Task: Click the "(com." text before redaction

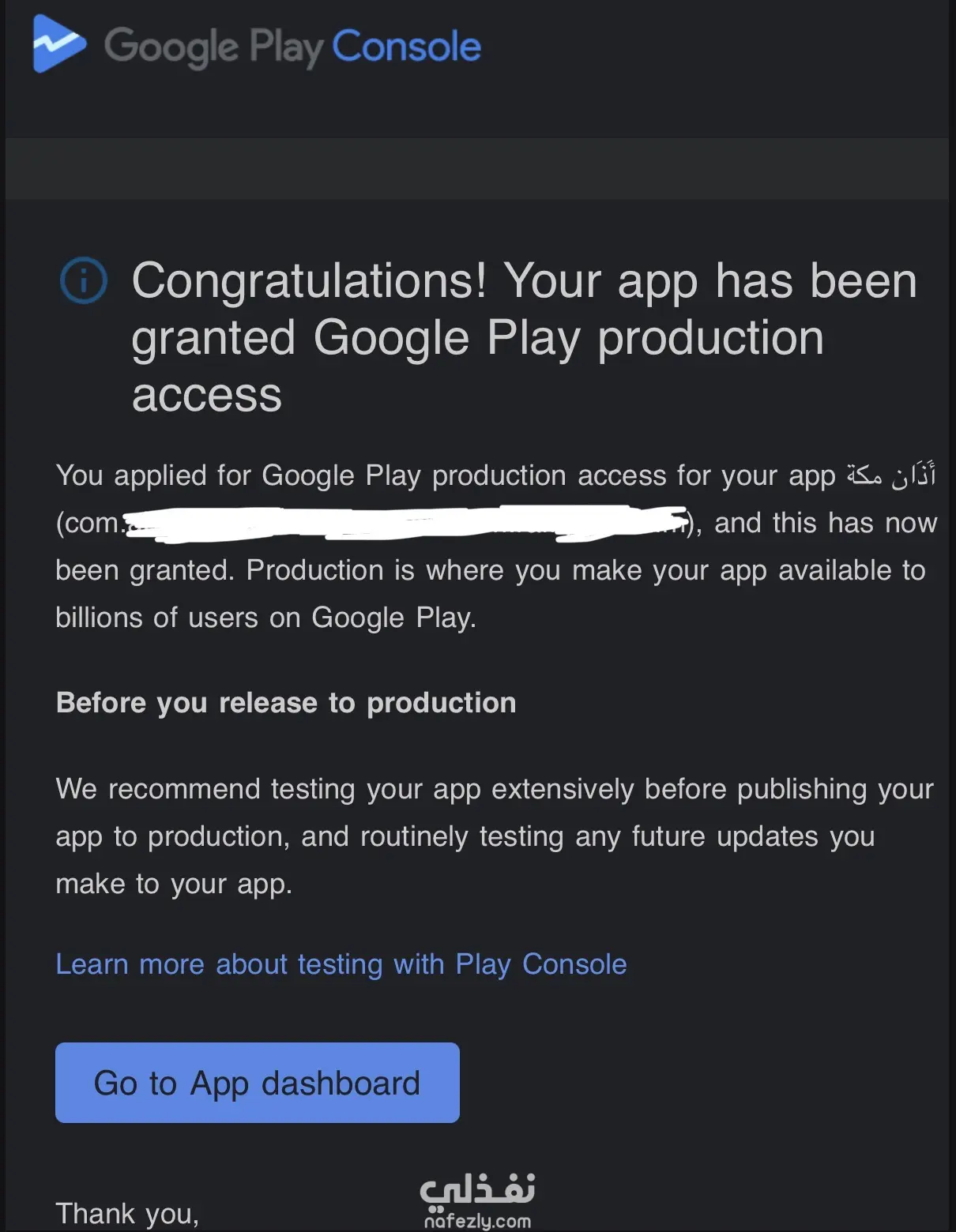Action: pyautogui.click(x=89, y=524)
